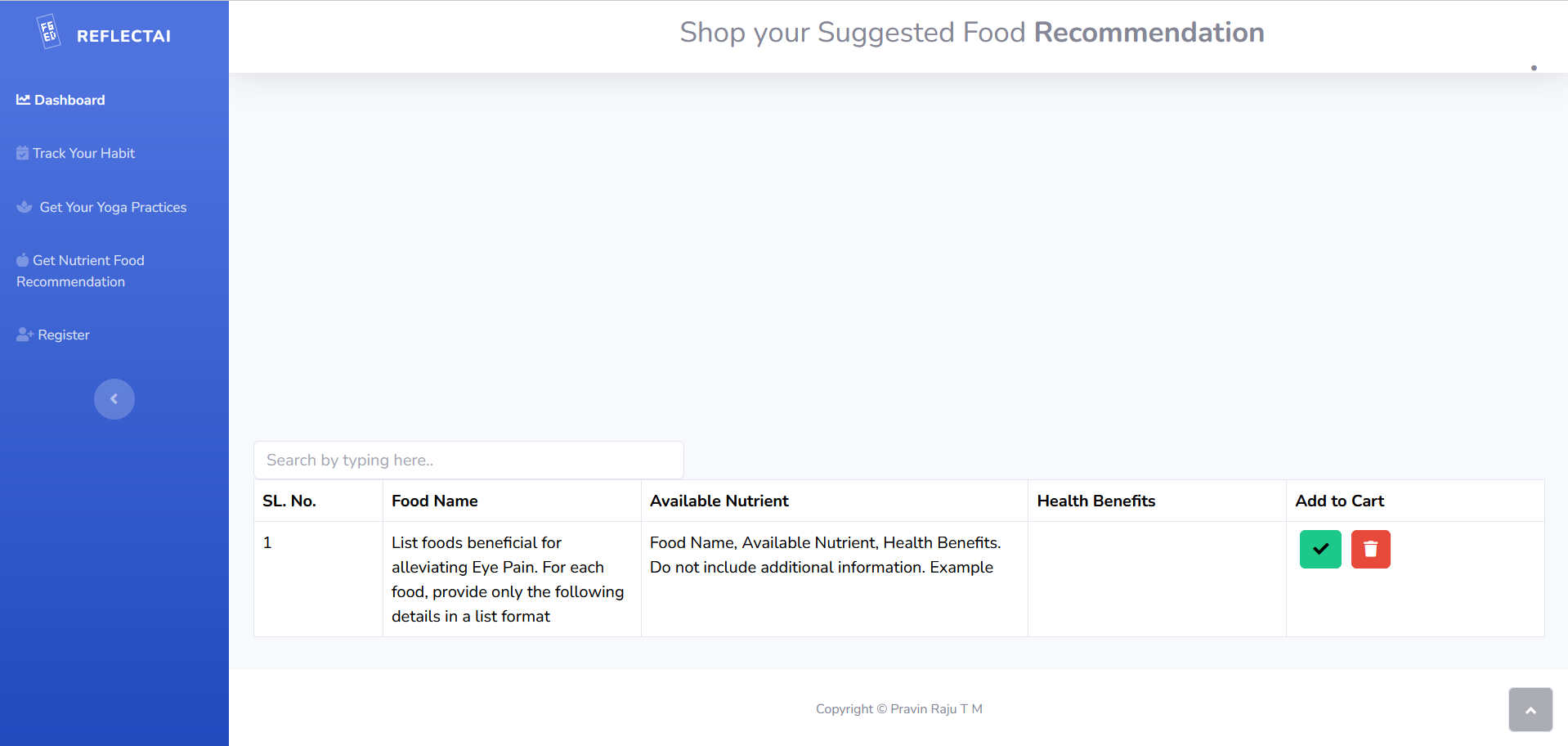Click the REFLECTAI brand name
Image resolution: width=1568 pixels, height=746 pixels.
[x=123, y=36]
